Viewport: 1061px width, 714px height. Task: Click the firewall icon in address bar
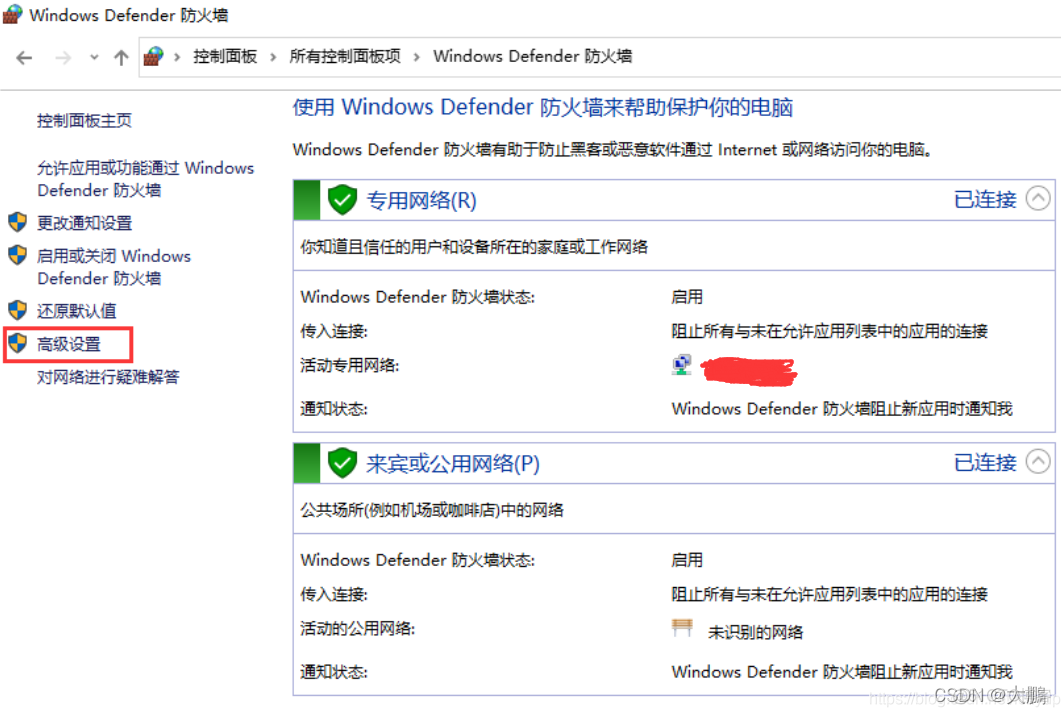154,56
